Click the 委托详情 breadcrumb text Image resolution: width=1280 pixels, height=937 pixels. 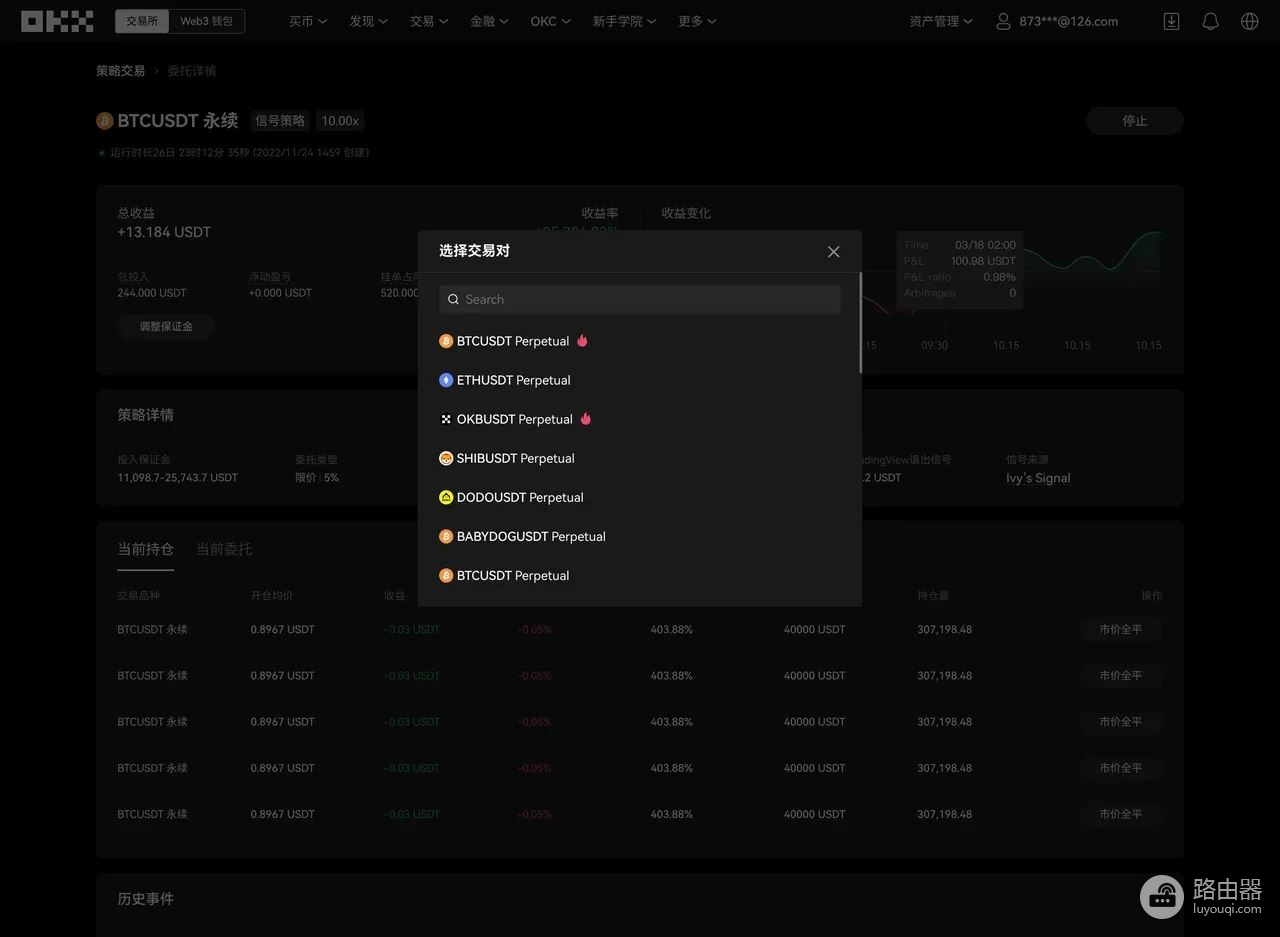191,71
